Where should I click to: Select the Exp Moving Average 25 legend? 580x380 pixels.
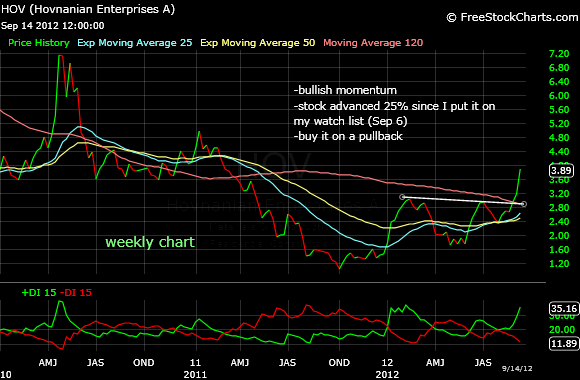point(135,43)
